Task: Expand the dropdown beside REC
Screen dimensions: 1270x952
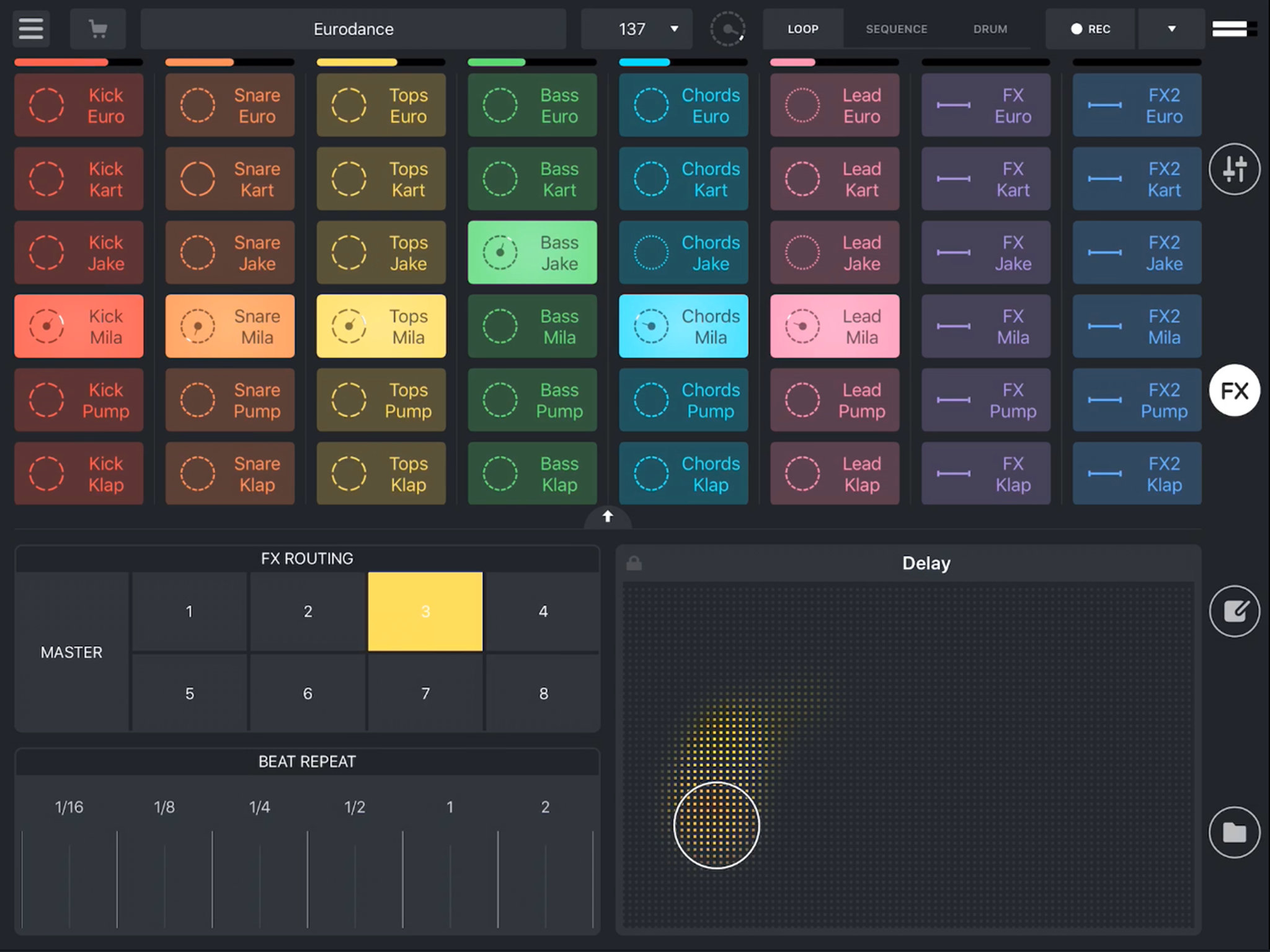Action: click(1171, 29)
